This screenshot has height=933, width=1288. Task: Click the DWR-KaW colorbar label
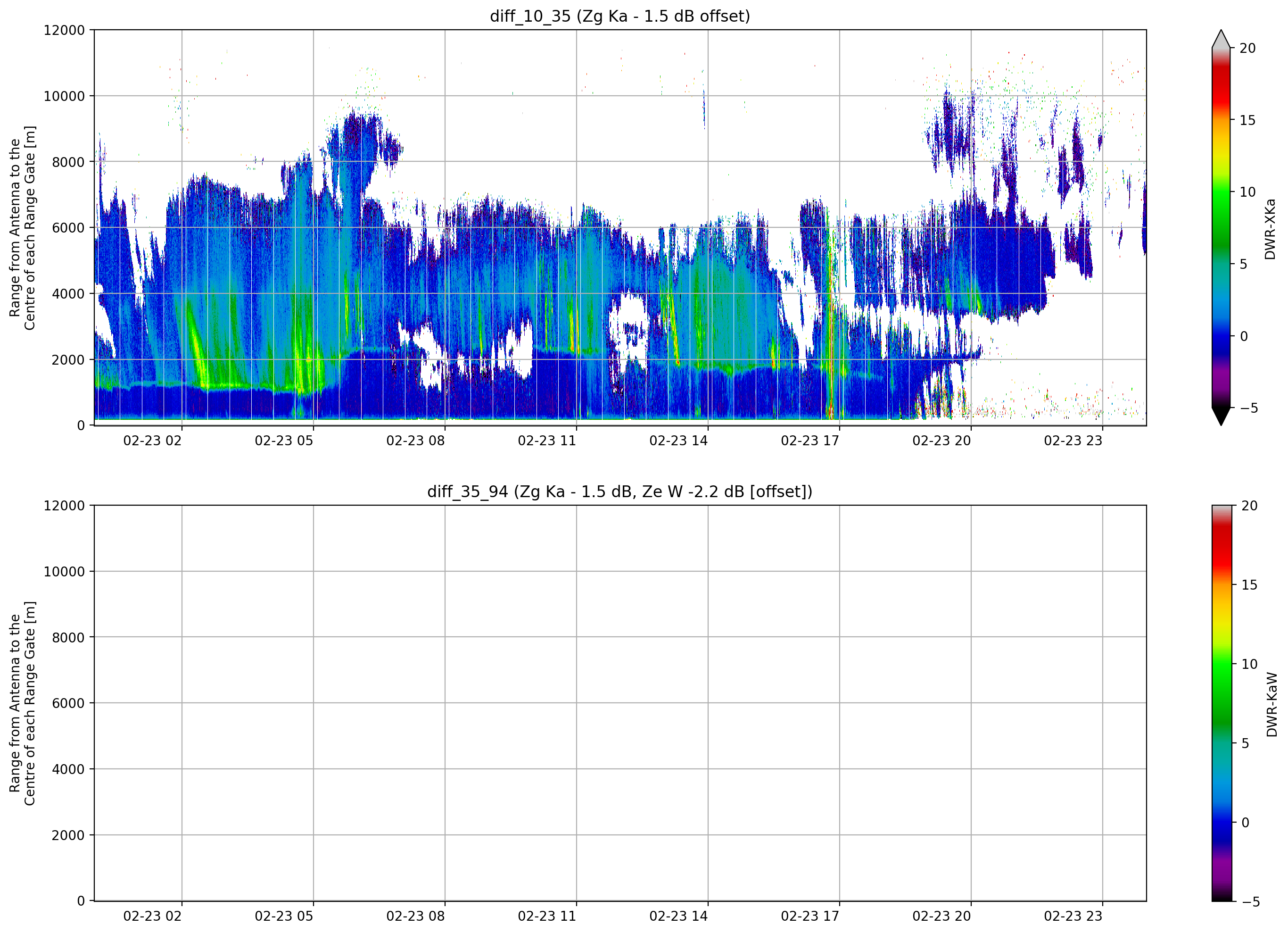tap(1271, 705)
